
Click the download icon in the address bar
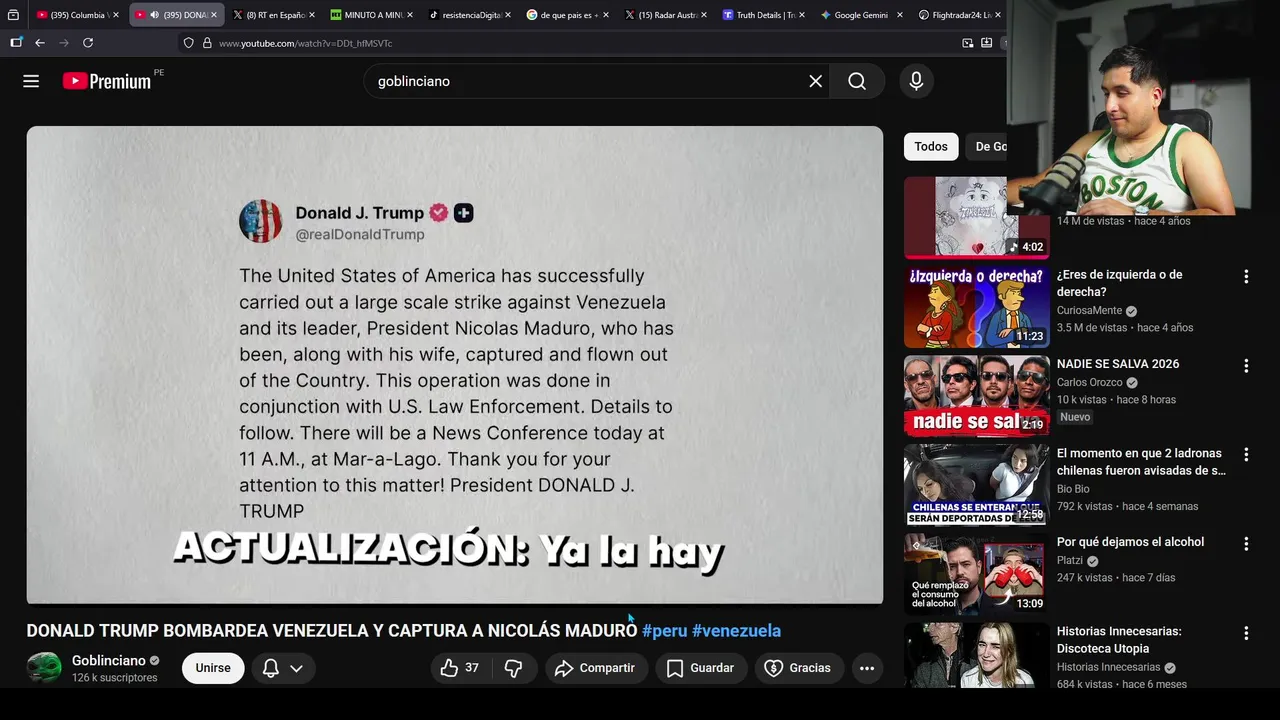tap(987, 43)
